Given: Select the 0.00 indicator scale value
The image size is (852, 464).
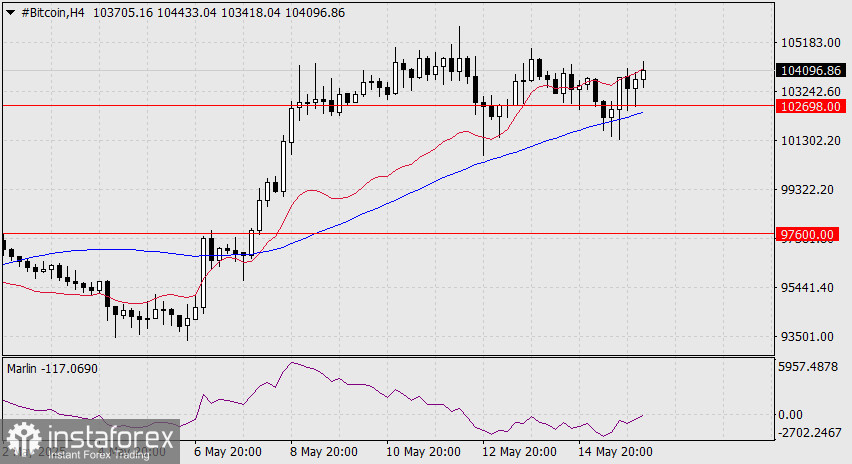Looking at the screenshot, I should tap(790, 415).
